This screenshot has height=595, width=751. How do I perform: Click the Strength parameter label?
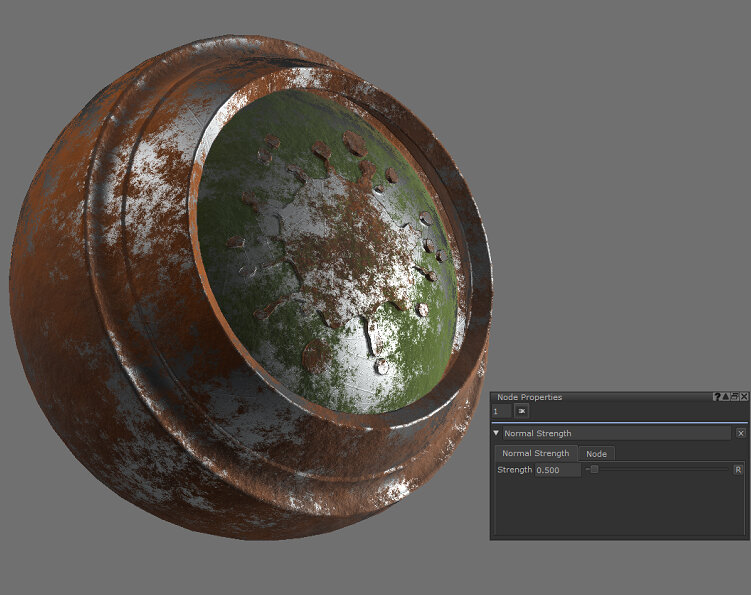click(514, 470)
